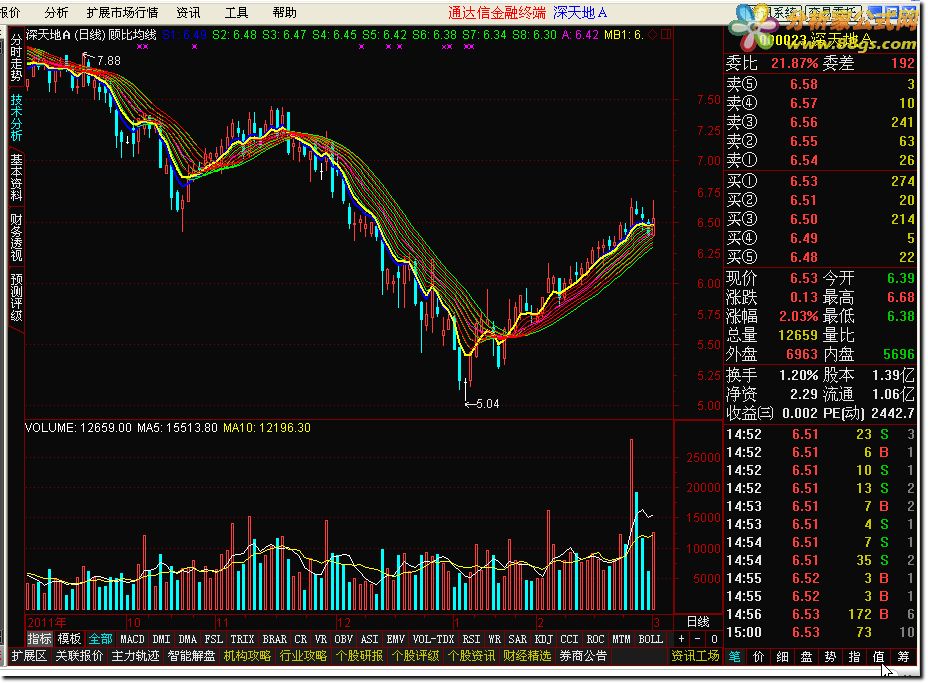Click the plus button beside BOLL
The width and height of the screenshot is (928, 683).
pos(682,639)
